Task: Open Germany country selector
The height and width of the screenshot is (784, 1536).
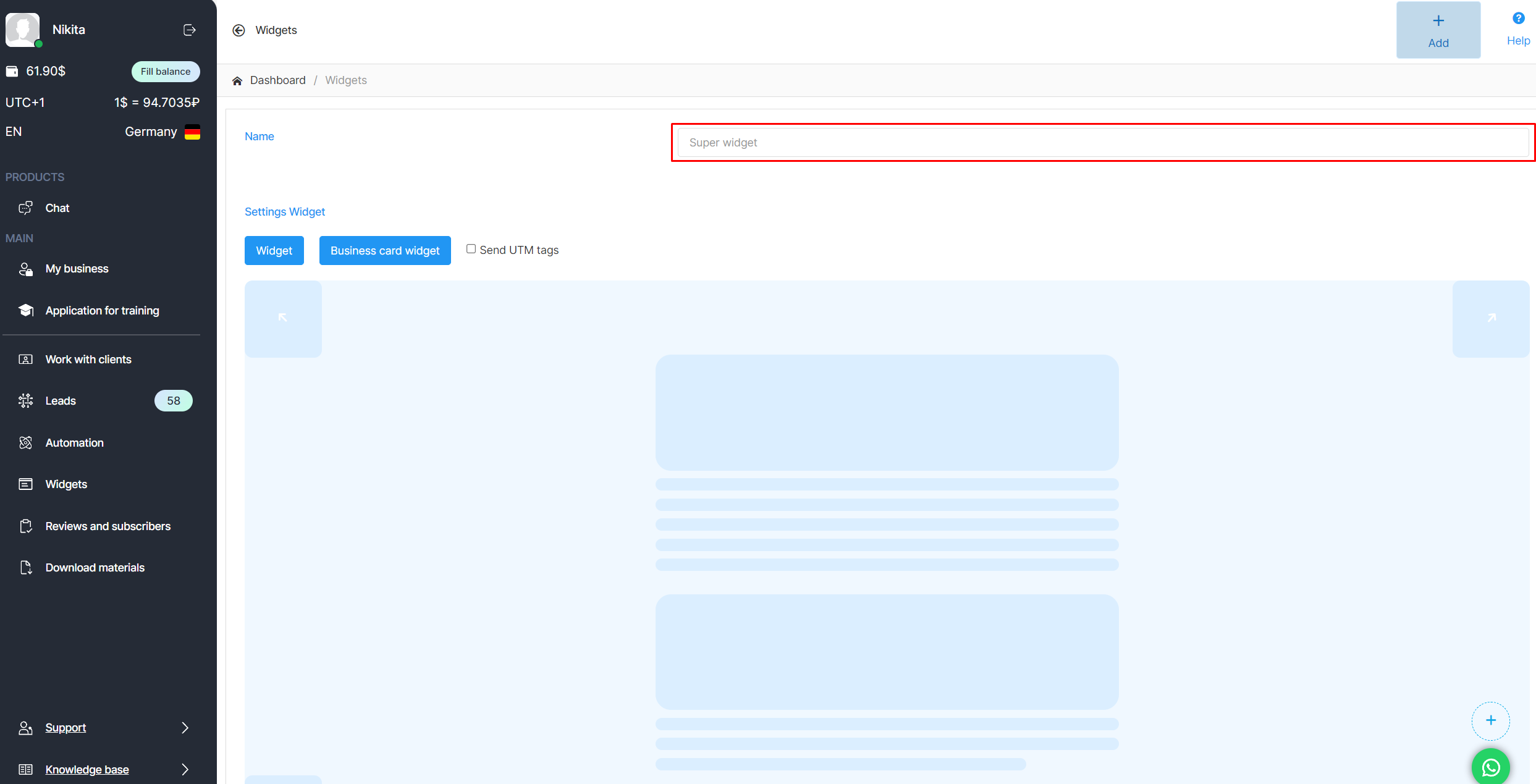Action: click(162, 132)
